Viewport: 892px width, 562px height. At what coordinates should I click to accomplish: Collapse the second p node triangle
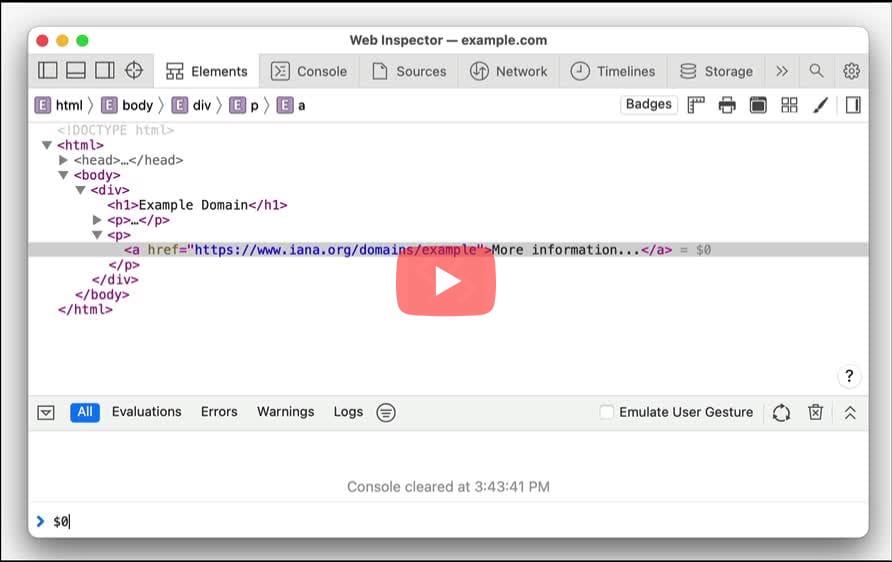pos(97,235)
